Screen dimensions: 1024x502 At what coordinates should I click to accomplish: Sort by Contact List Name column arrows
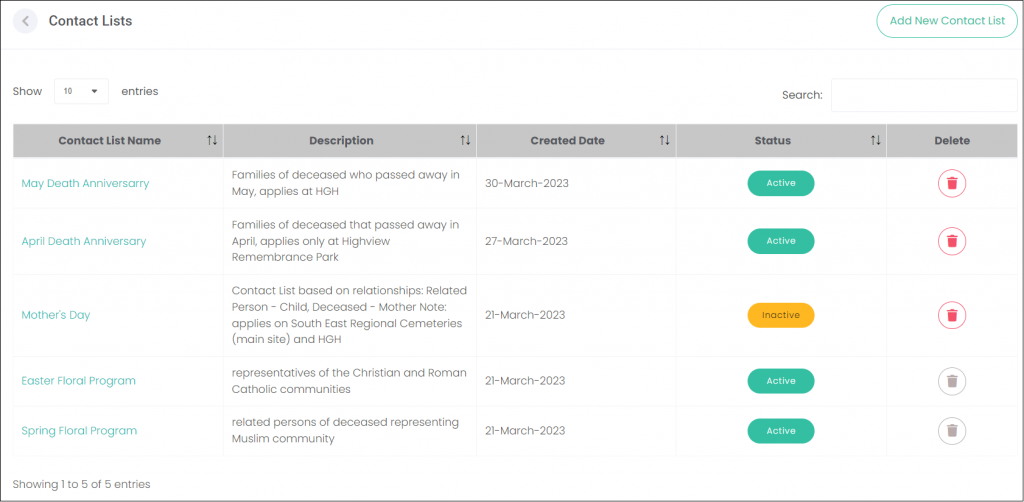(212, 140)
